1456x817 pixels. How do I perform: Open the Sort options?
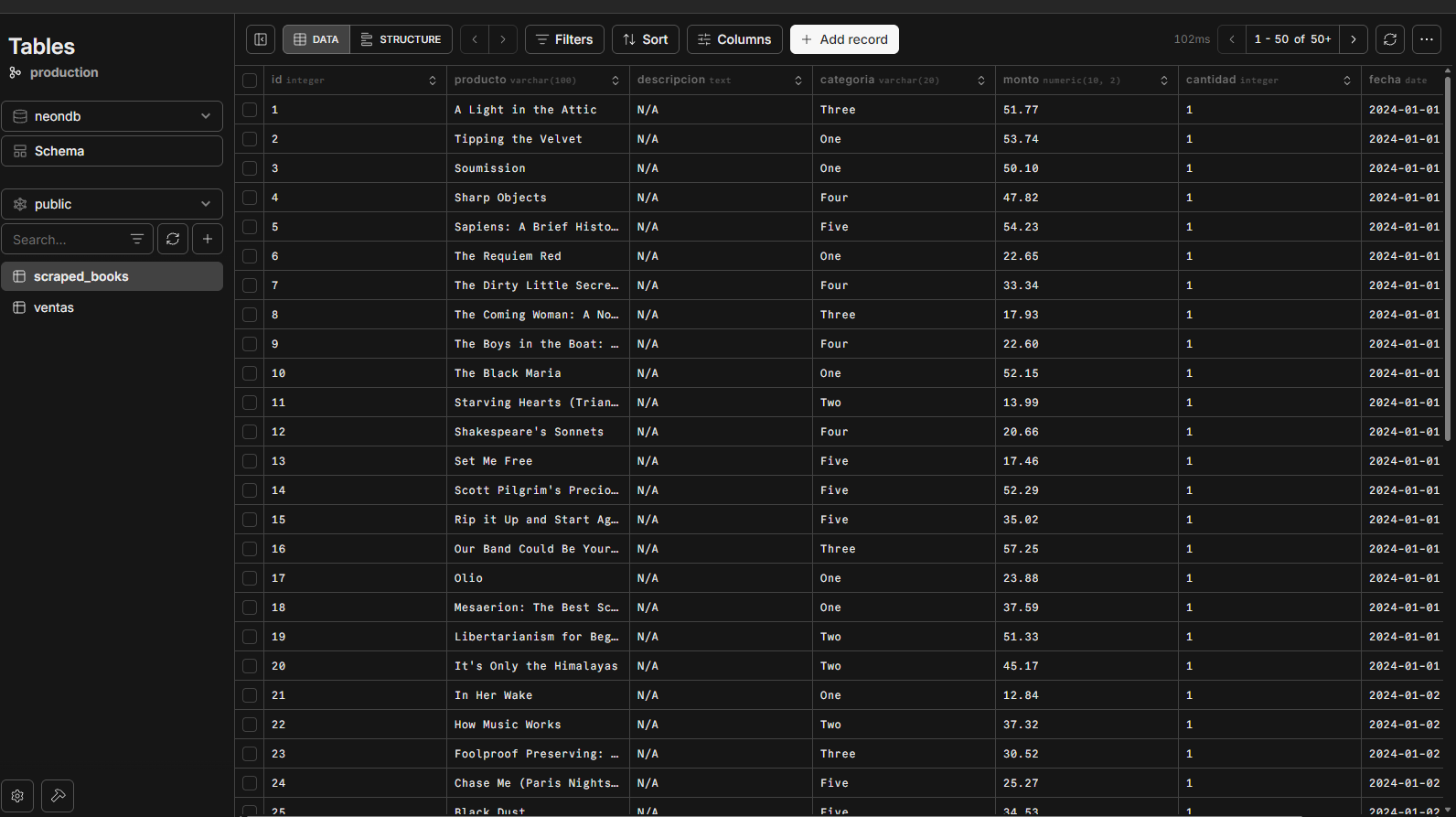click(646, 39)
